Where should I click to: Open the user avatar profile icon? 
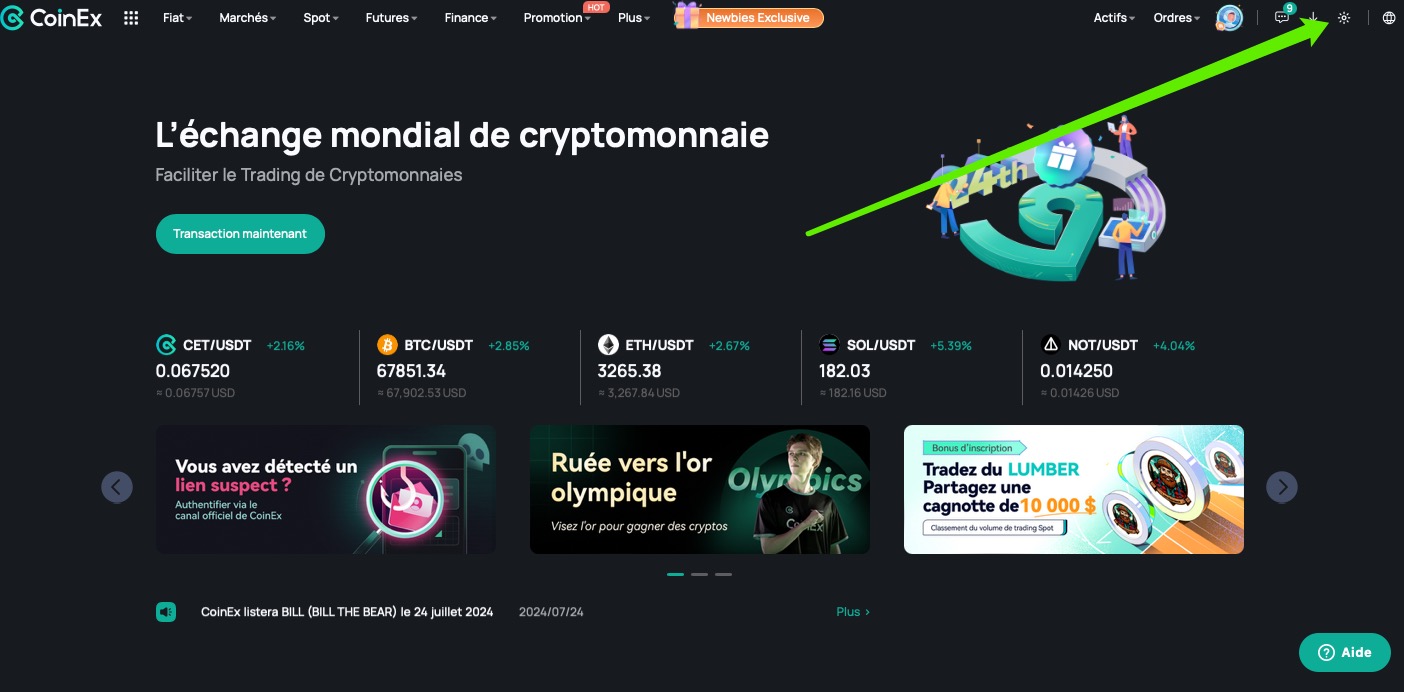[x=1229, y=18]
